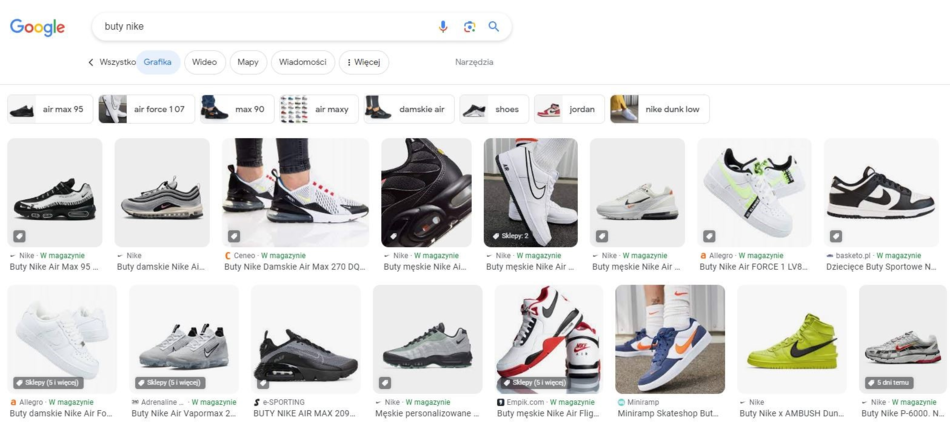Open the Wiadomości tab
Viewport: 950px width, 426px height.
click(302, 62)
